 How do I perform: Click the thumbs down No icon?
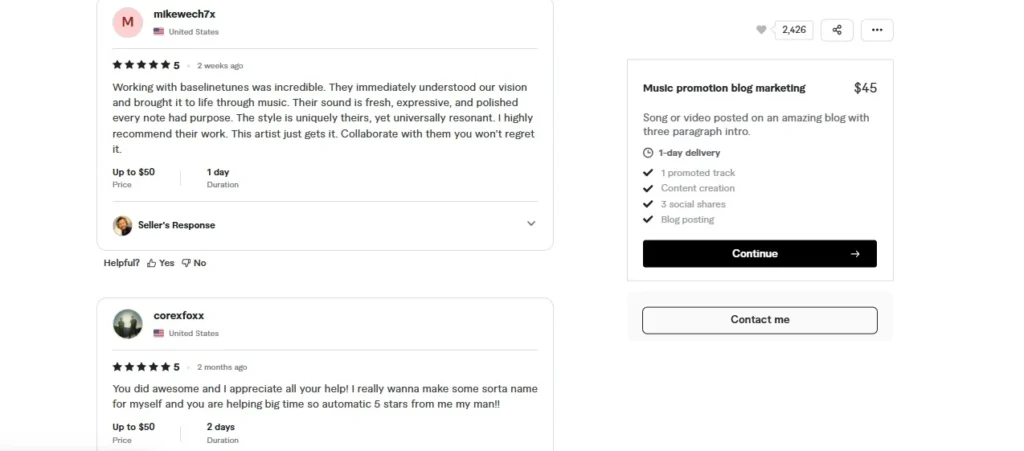click(x=186, y=263)
